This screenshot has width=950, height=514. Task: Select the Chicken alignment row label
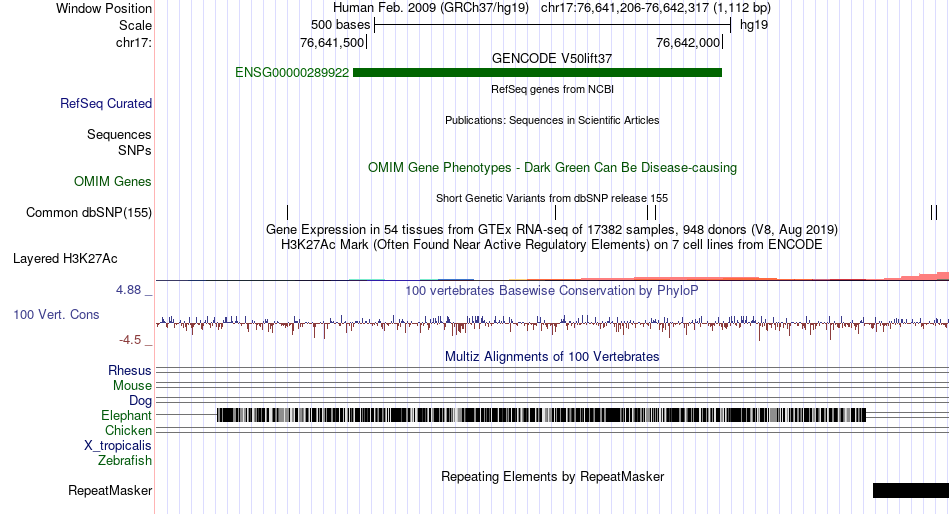128,430
